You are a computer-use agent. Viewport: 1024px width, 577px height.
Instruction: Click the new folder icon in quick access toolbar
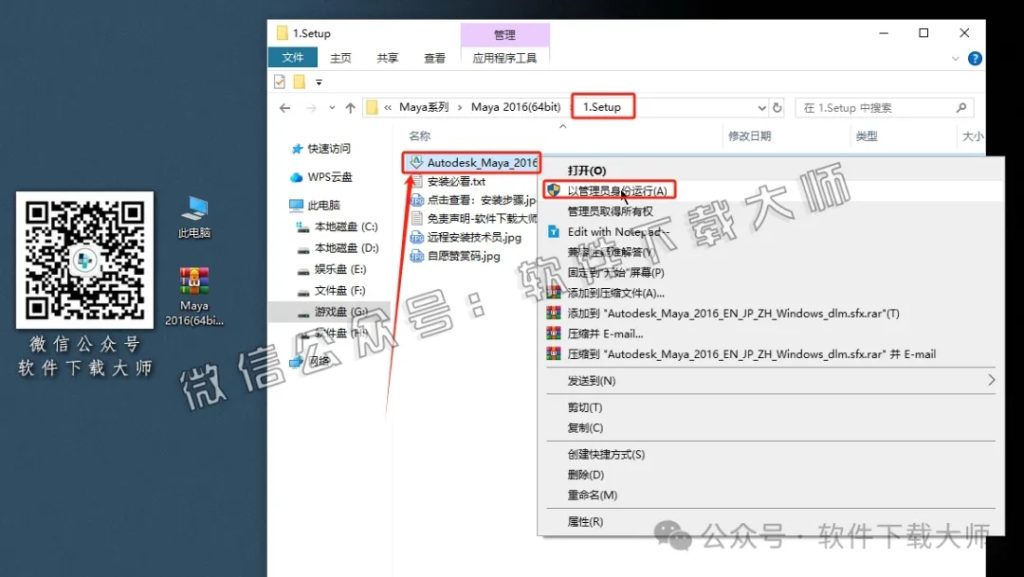[299, 82]
